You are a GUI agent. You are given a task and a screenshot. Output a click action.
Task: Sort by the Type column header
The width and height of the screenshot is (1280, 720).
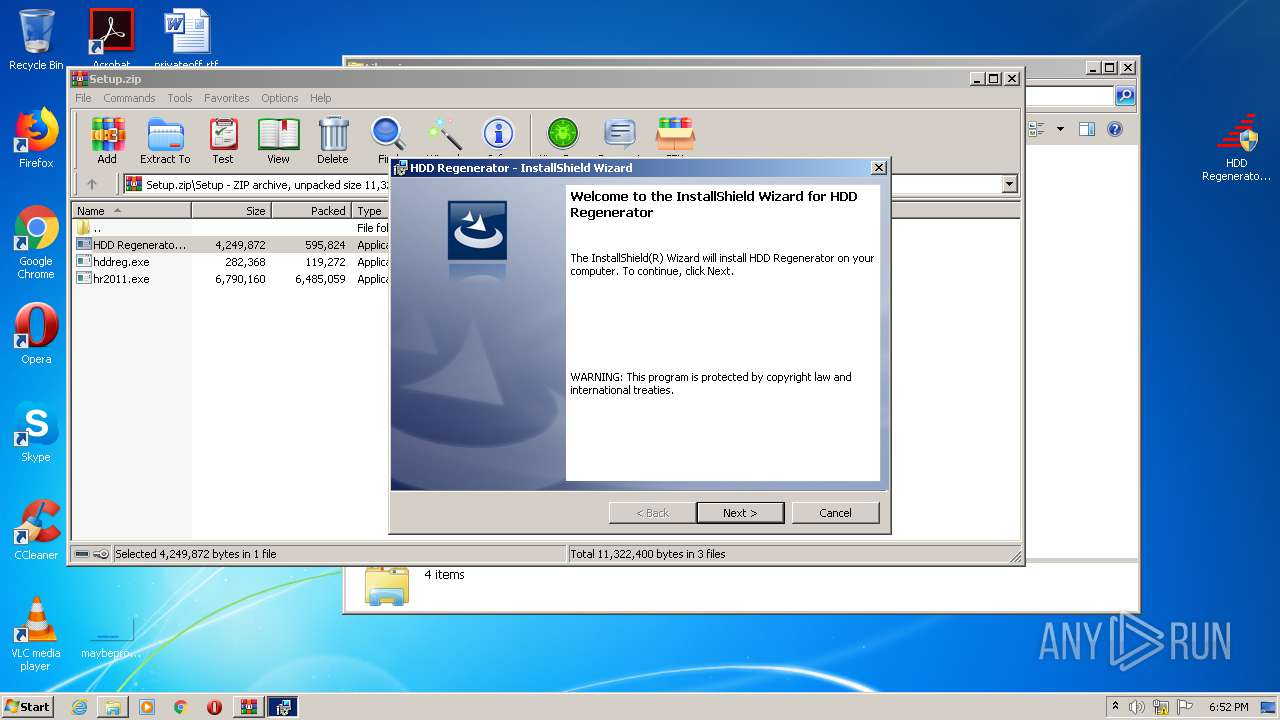(370, 211)
